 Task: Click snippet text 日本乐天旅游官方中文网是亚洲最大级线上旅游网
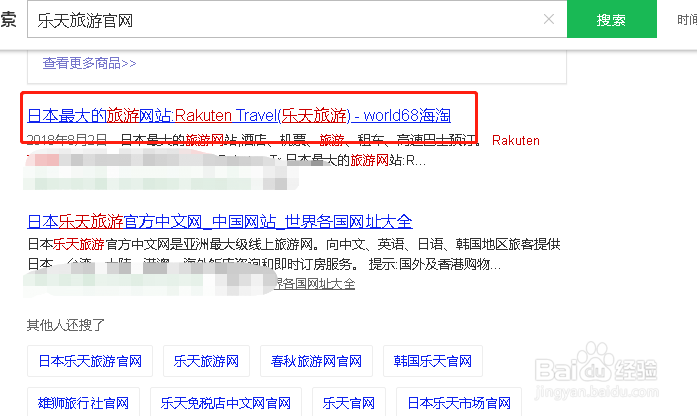tap(172, 244)
